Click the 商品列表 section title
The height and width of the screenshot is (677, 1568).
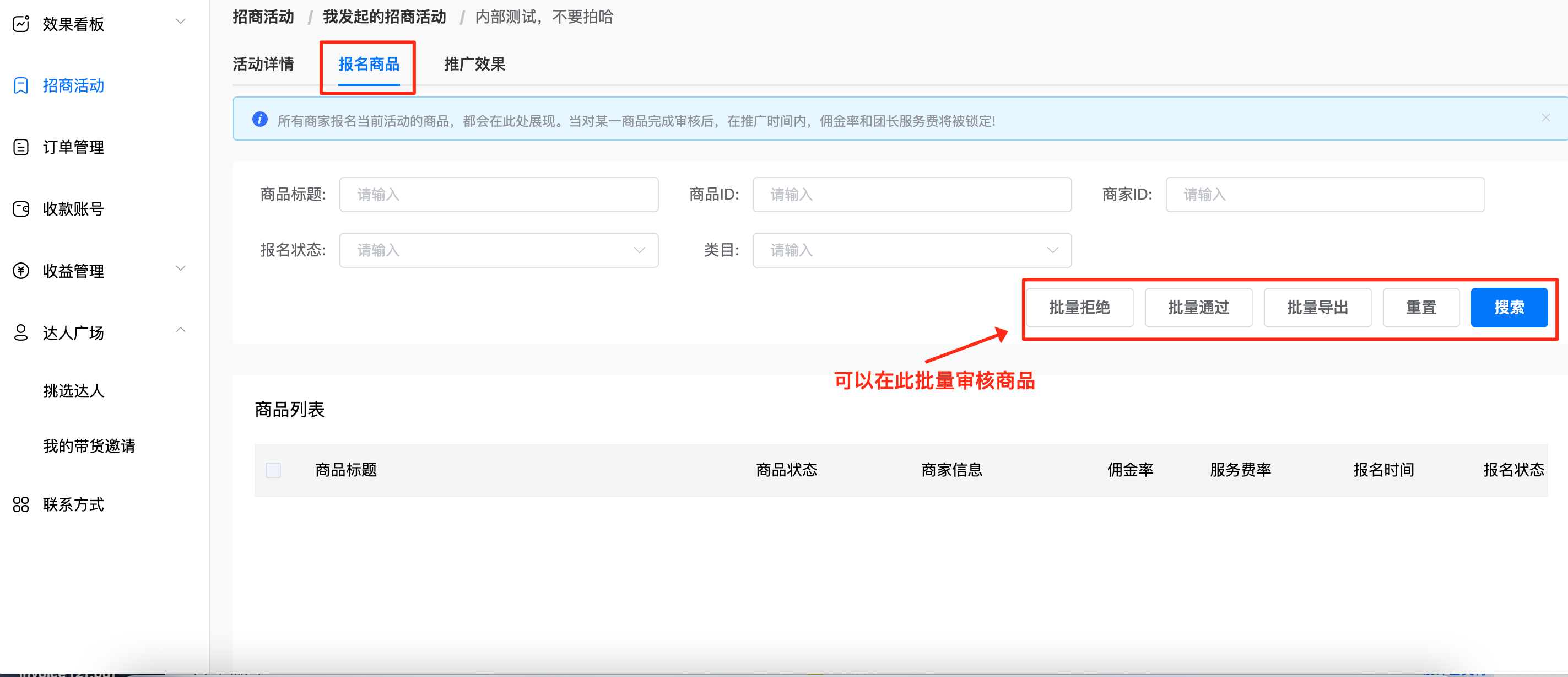[x=290, y=410]
